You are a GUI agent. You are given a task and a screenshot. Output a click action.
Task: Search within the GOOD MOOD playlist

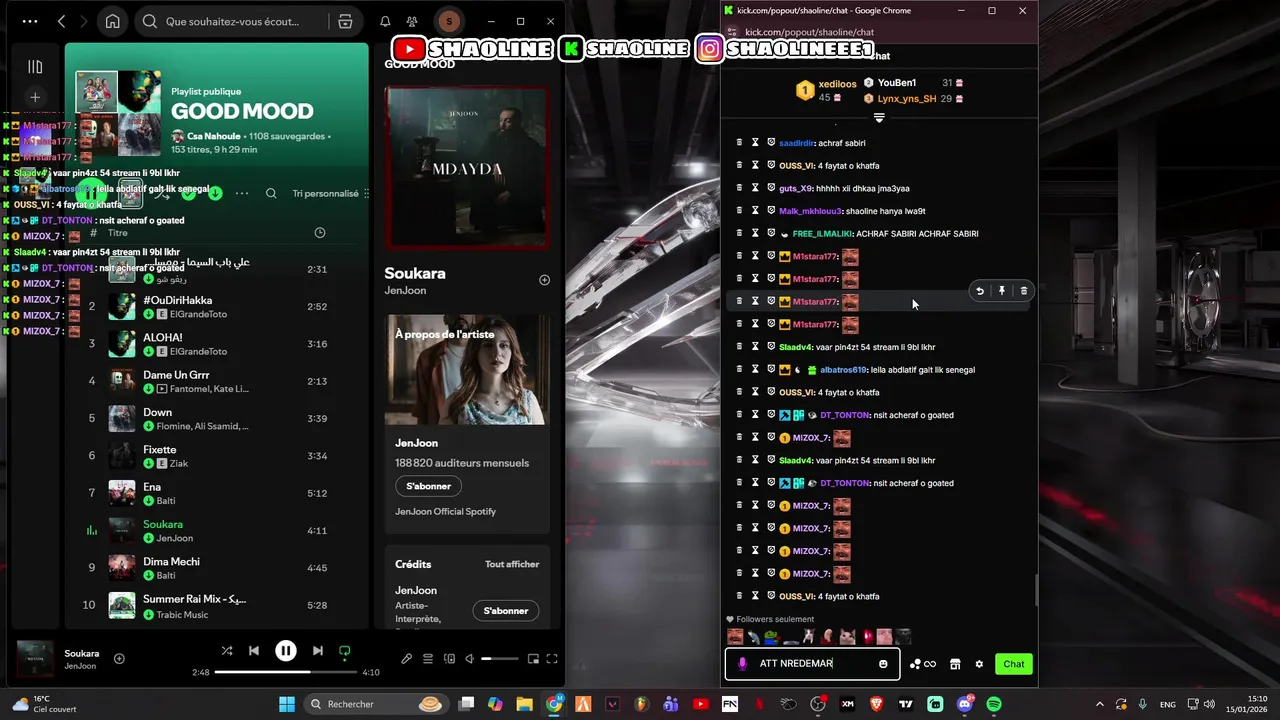271,193
